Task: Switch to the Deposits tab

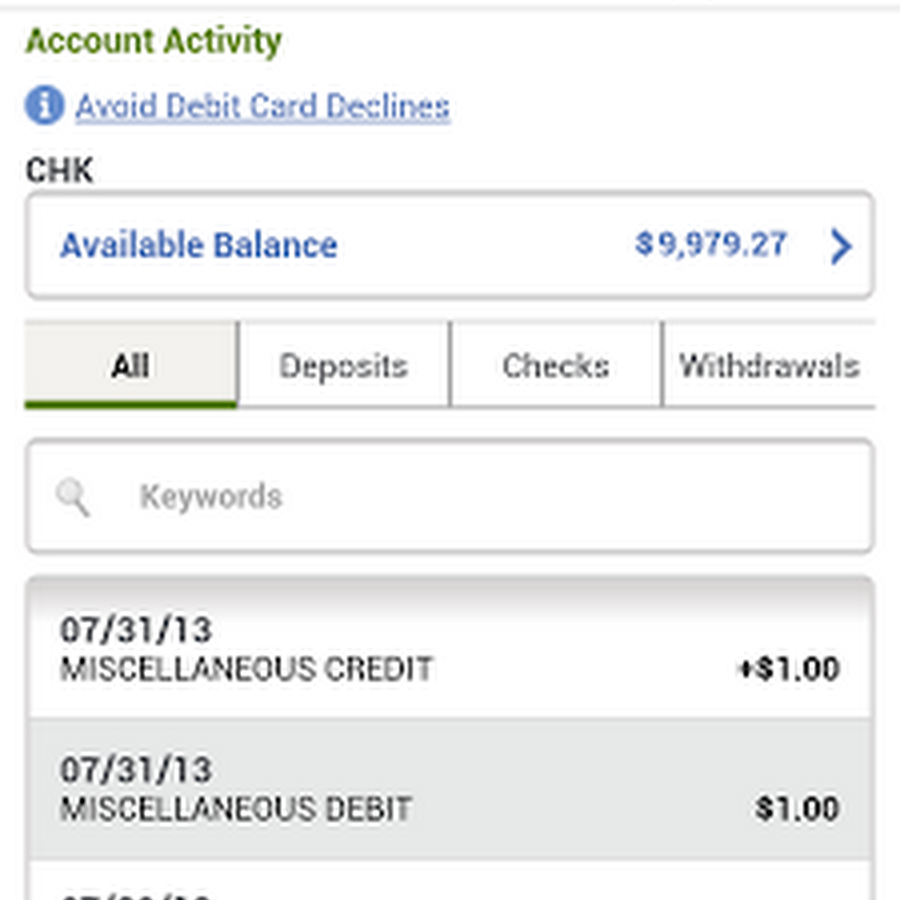Action: tap(344, 366)
